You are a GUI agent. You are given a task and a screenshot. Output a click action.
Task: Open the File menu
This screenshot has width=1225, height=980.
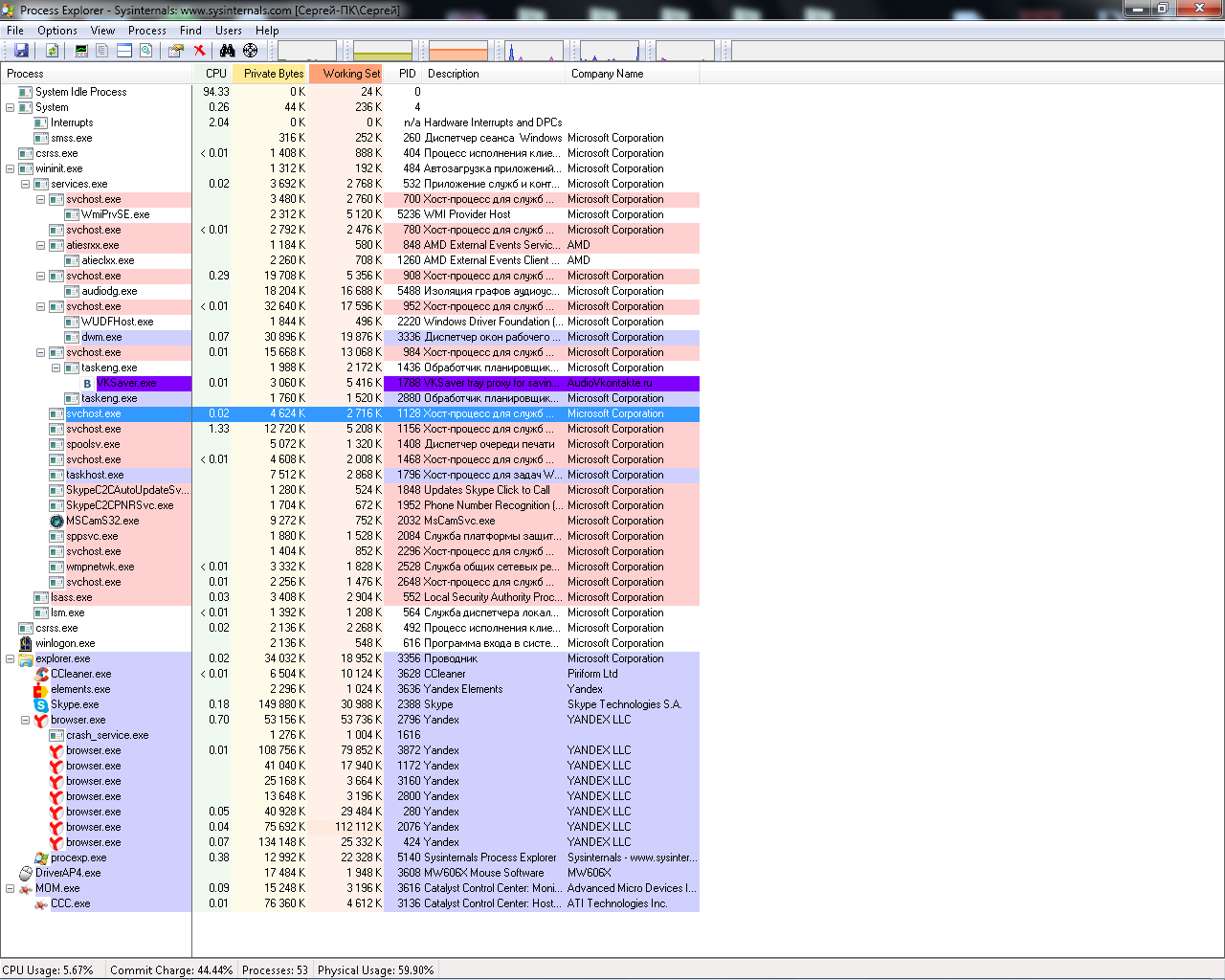pos(15,31)
